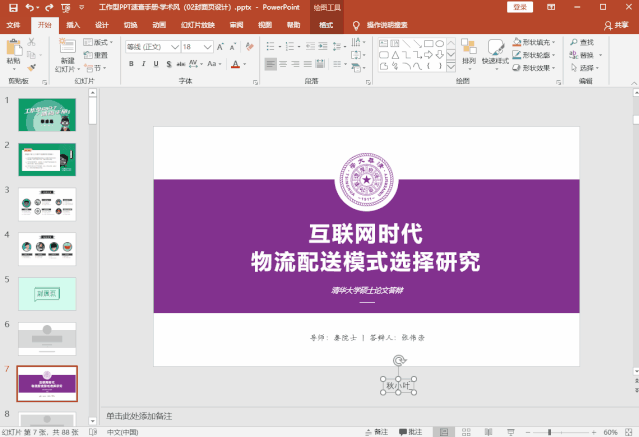Click the Paste (粘贴) clipboard icon
The width and height of the screenshot is (639, 437).
pyautogui.click(x=13, y=49)
